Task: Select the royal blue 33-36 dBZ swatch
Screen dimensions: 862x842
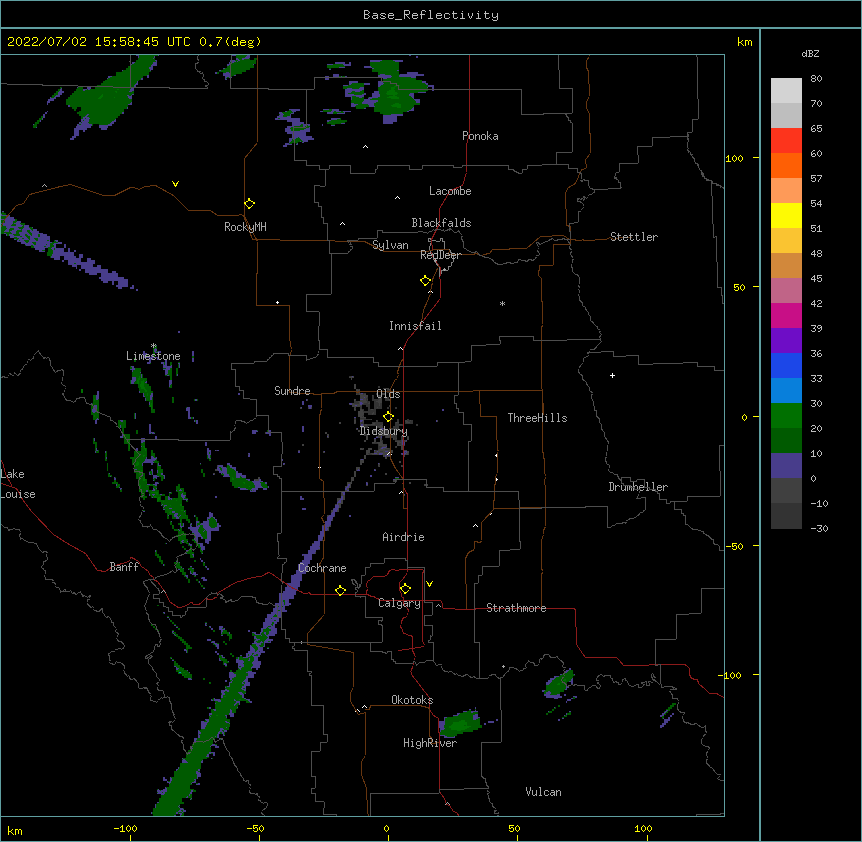Action: click(x=786, y=365)
